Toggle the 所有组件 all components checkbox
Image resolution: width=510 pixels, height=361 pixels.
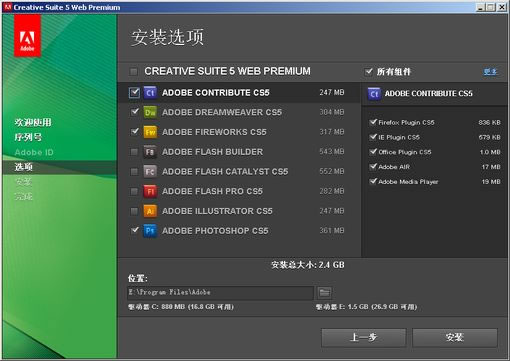coord(368,71)
